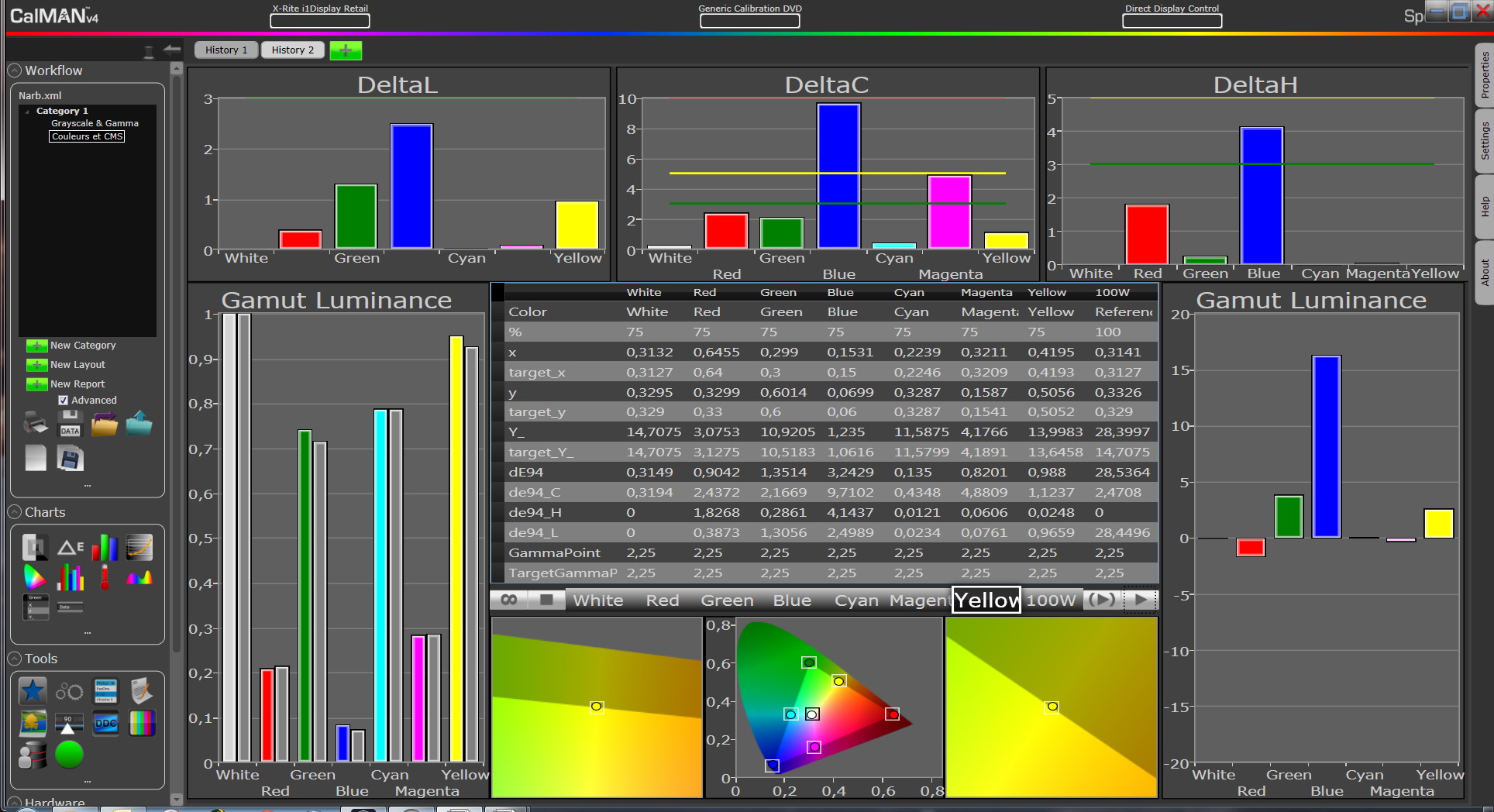Image resolution: width=1494 pixels, height=812 pixels.
Task: Open the Help side tab
Action: coord(1484,207)
